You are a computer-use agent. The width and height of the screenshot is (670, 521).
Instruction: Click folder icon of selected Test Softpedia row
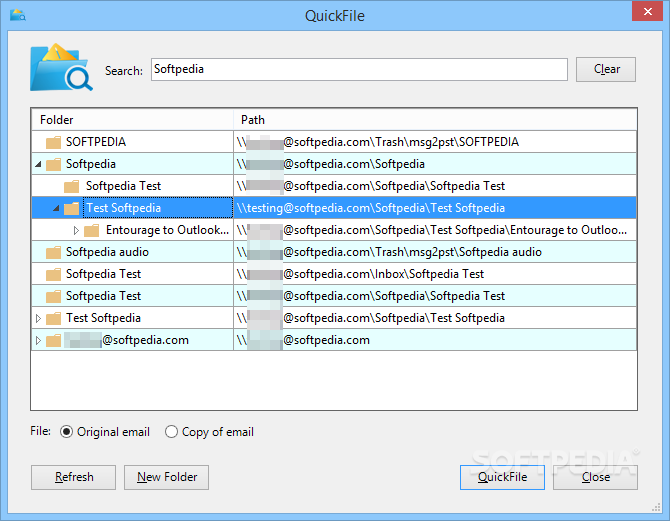pyautogui.click(x=71, y=208)
